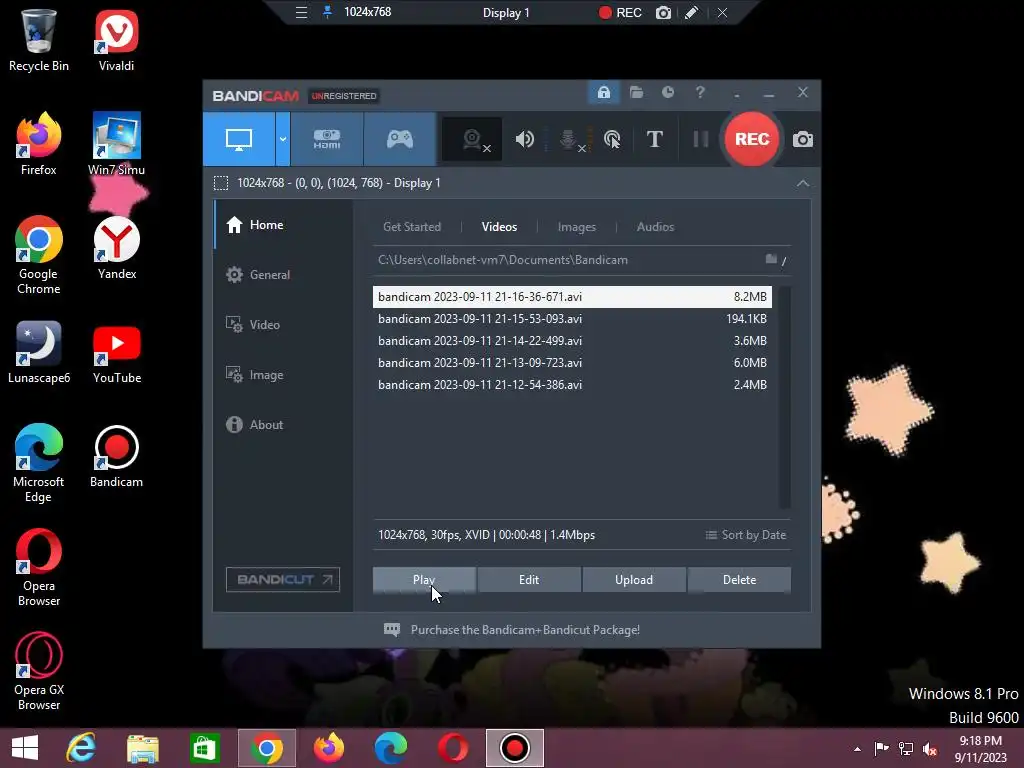
Task: Select Screen Recording mode in Bandicam
Action: point(239,139)
